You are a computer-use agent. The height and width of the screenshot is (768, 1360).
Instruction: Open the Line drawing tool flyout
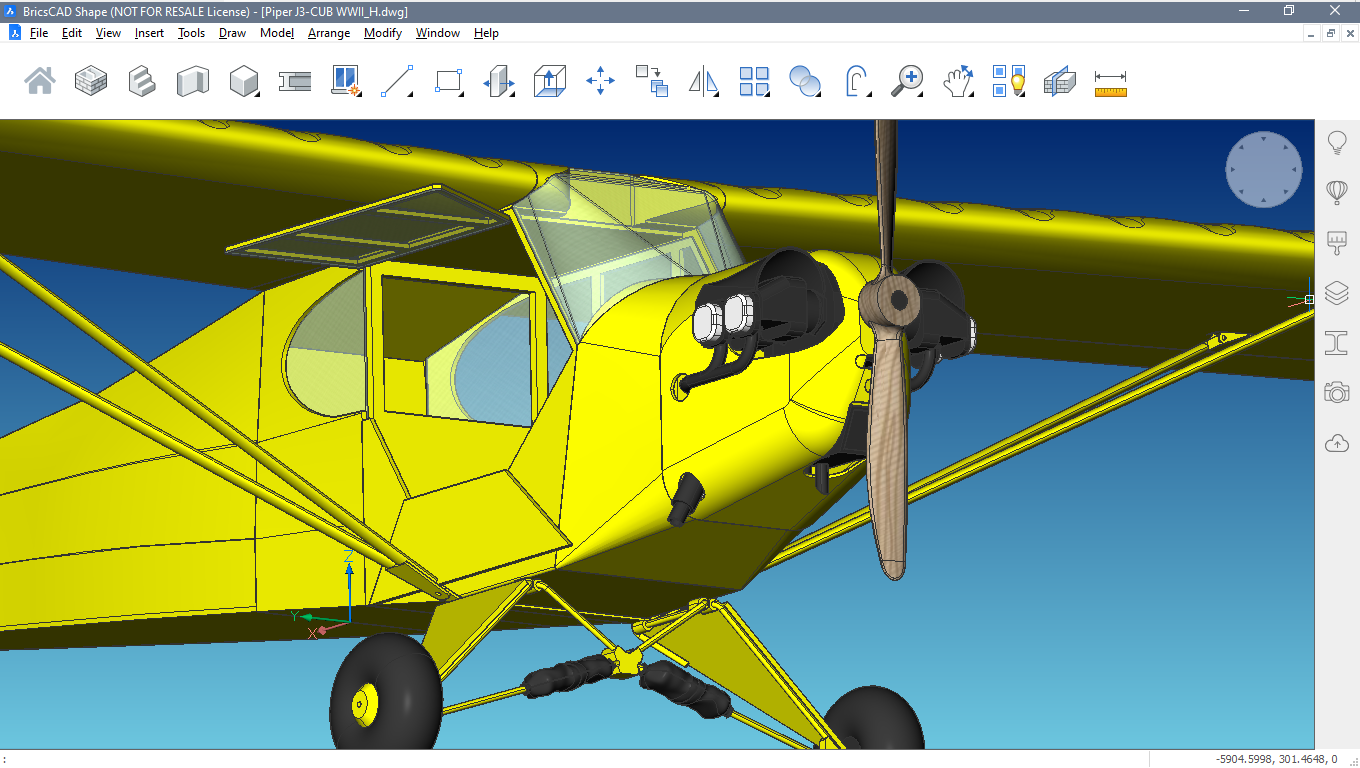click(398, 81)
